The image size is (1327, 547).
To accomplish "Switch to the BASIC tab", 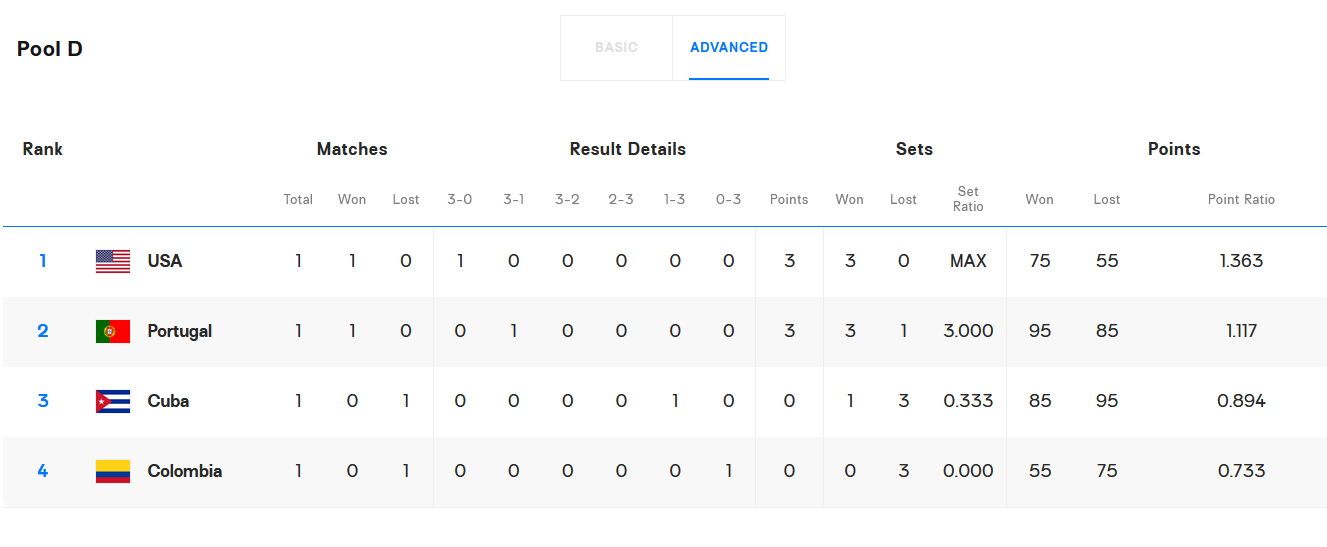I will click(616, 48).
